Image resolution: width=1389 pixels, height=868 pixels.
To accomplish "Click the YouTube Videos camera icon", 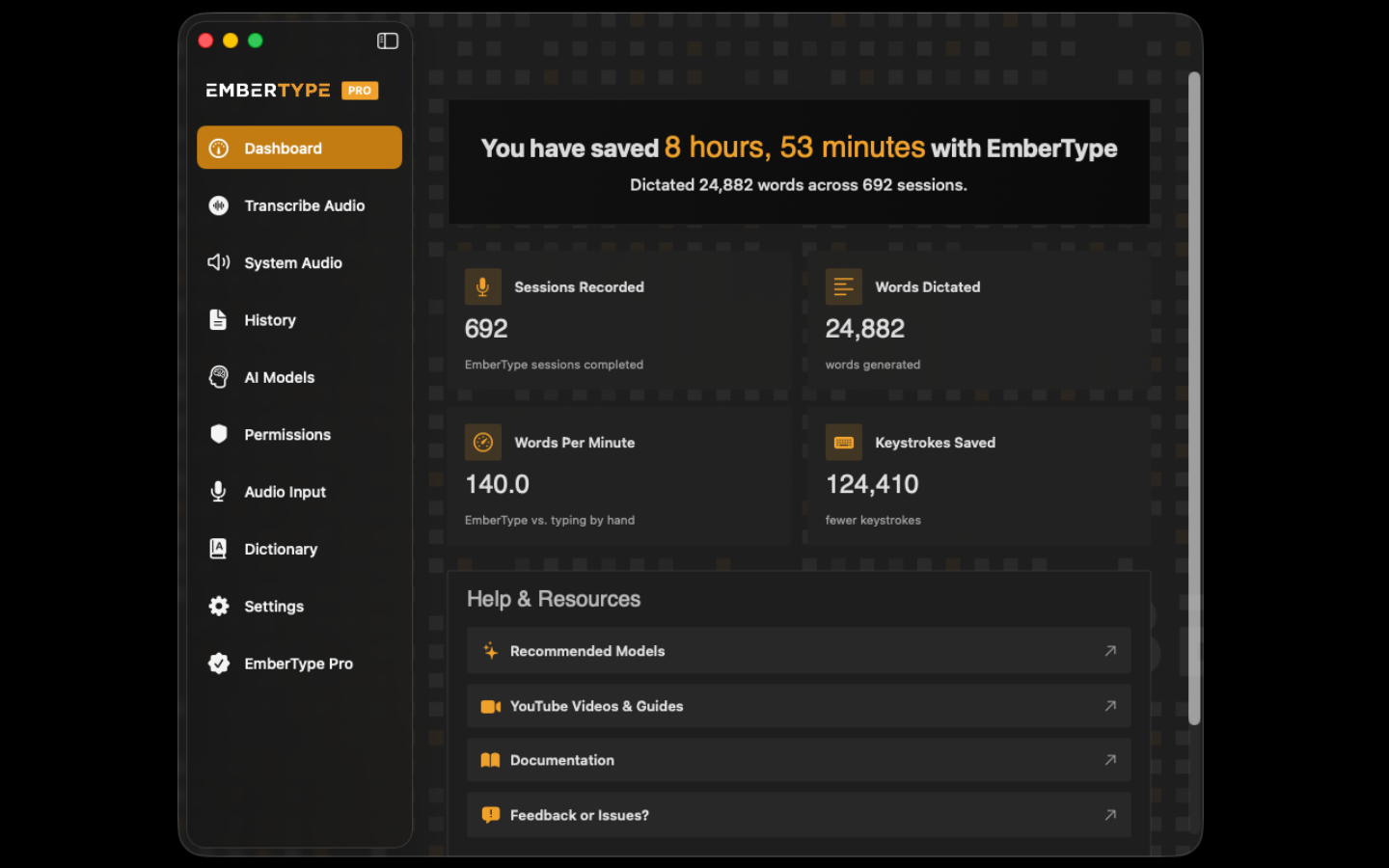I will [490, 706].
